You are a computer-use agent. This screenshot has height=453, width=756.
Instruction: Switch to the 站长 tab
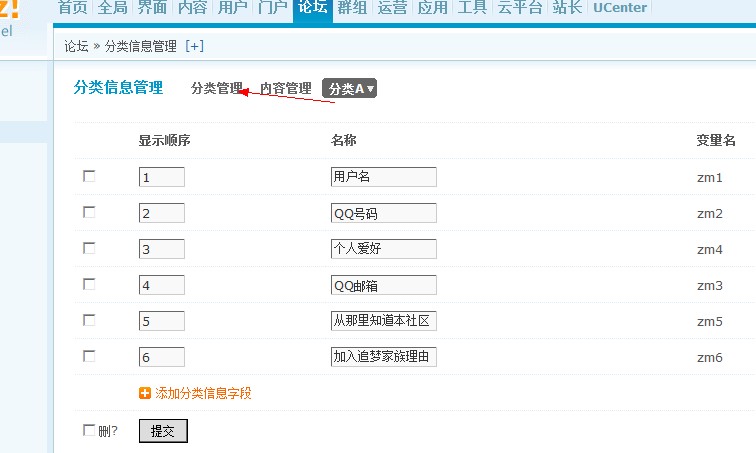coord(567,7)
